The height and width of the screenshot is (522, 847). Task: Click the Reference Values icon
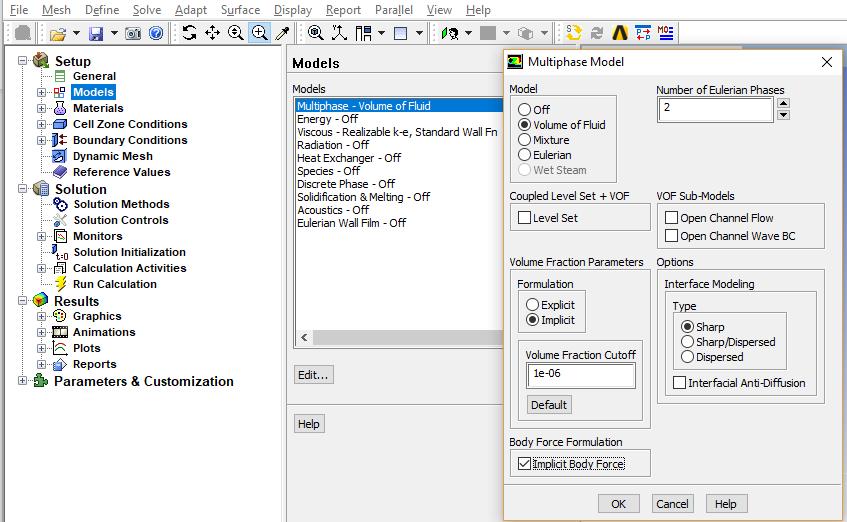(x=60, y=172)
